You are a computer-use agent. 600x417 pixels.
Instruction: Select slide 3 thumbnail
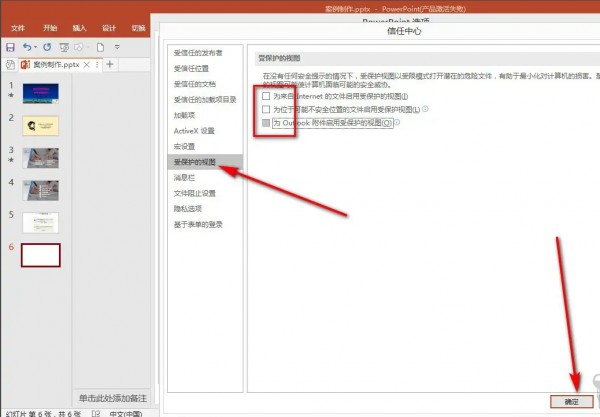41,158
